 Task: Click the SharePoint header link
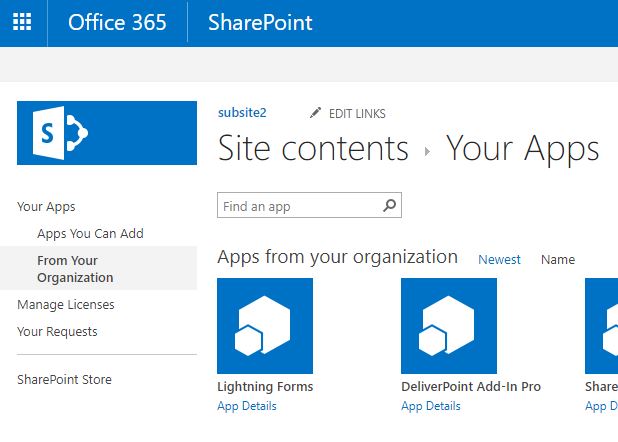(x=260, y=22)
